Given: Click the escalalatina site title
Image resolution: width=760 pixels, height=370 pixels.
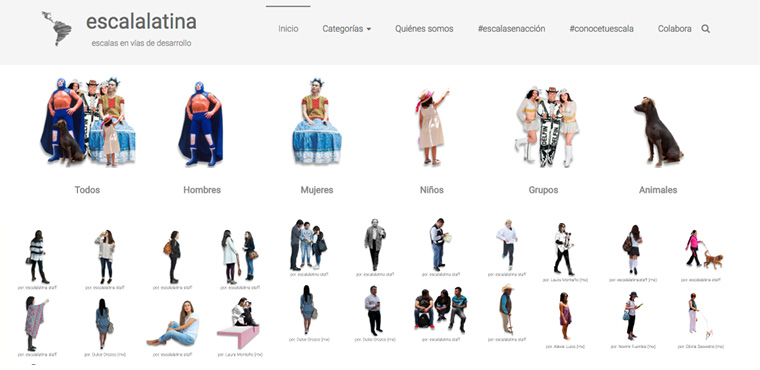Looking at the screenshot, I should 141,21.
